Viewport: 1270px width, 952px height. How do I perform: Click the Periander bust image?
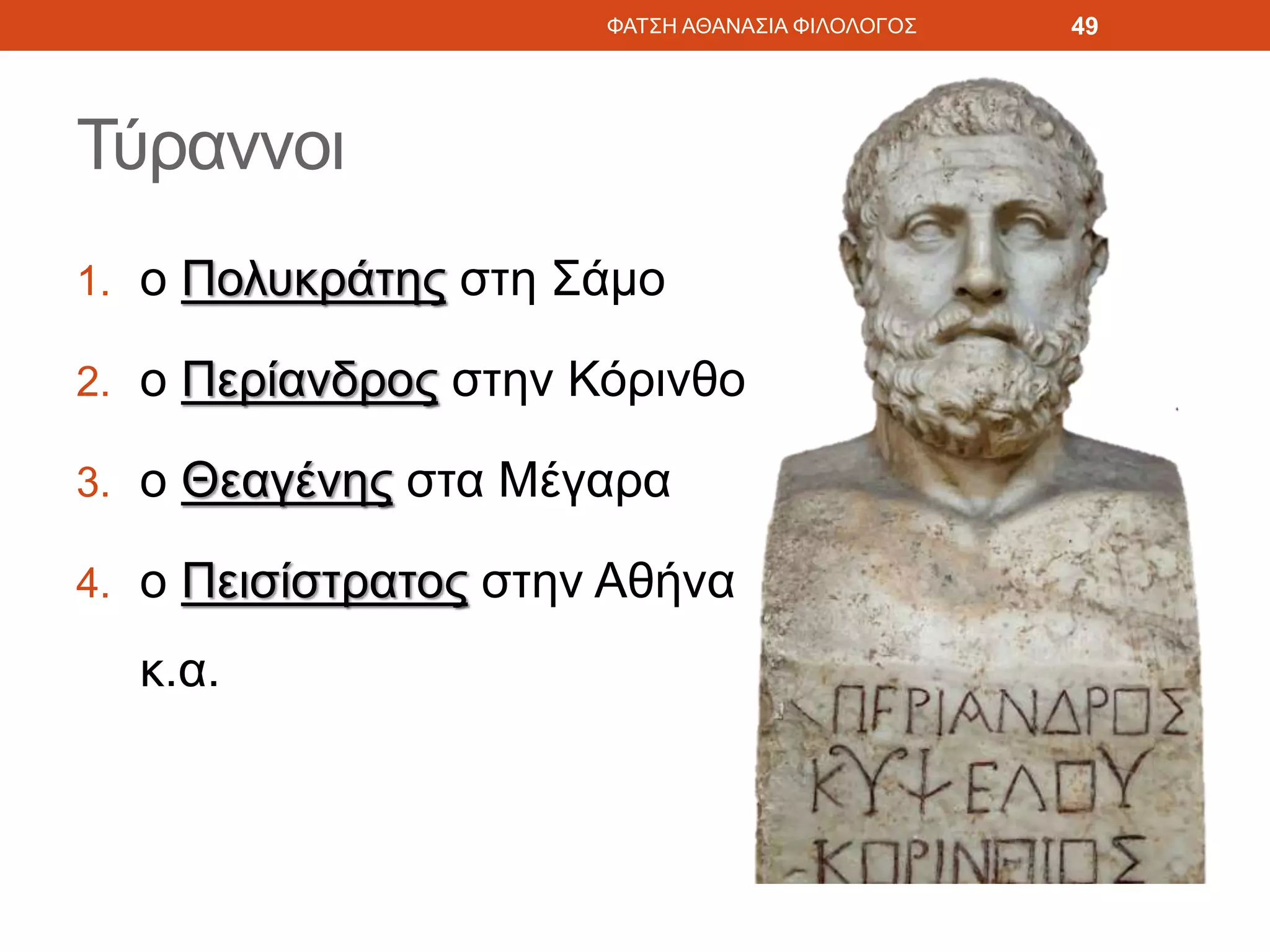(980, 480)
